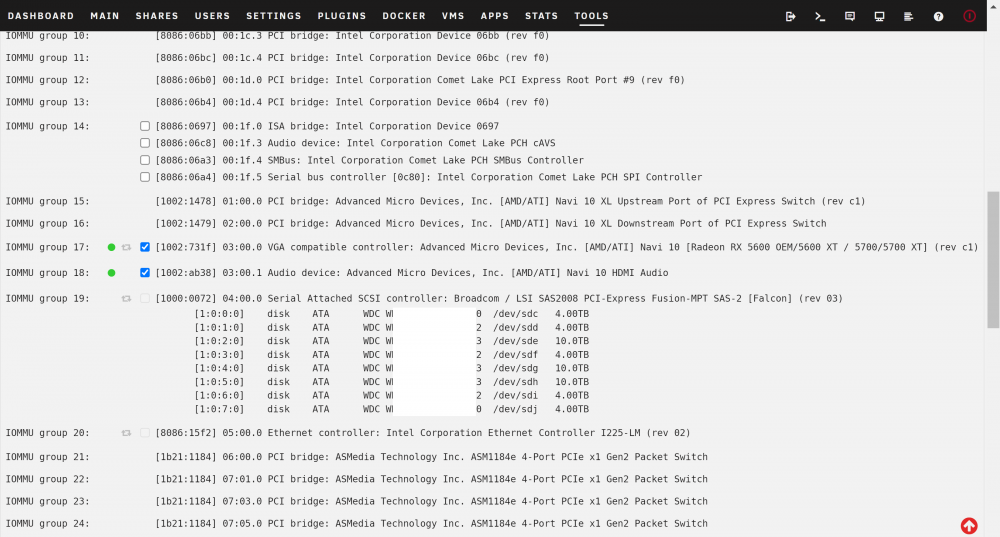Viewport: 1000px width, 537px height.
Task: Click the vertical scrollbar thumb
Action: click(x=993, y=260)
